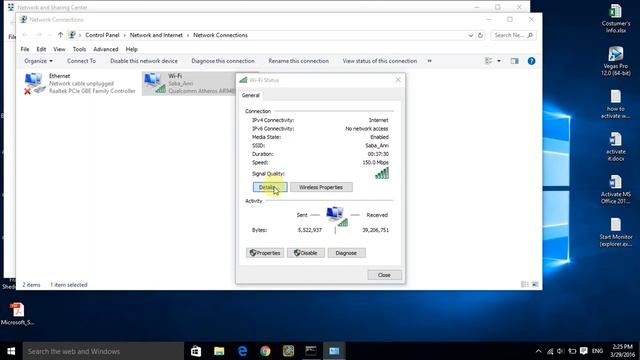Open Details in Wi-Fi Status dialog
Viewport: 640px width, 360px height.
(270, 187)
